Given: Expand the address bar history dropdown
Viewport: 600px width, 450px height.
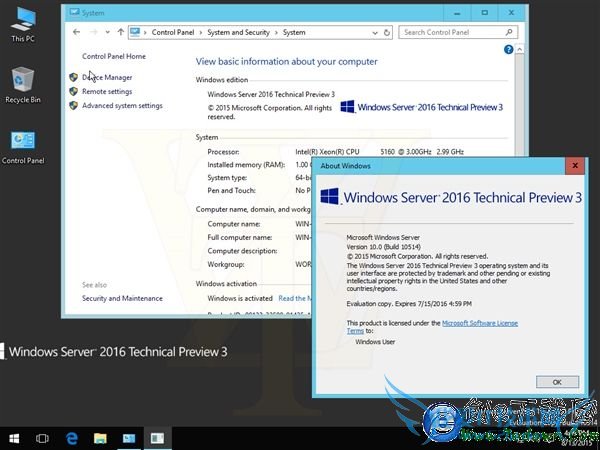Looking at the screenshot, I should 375,33.
